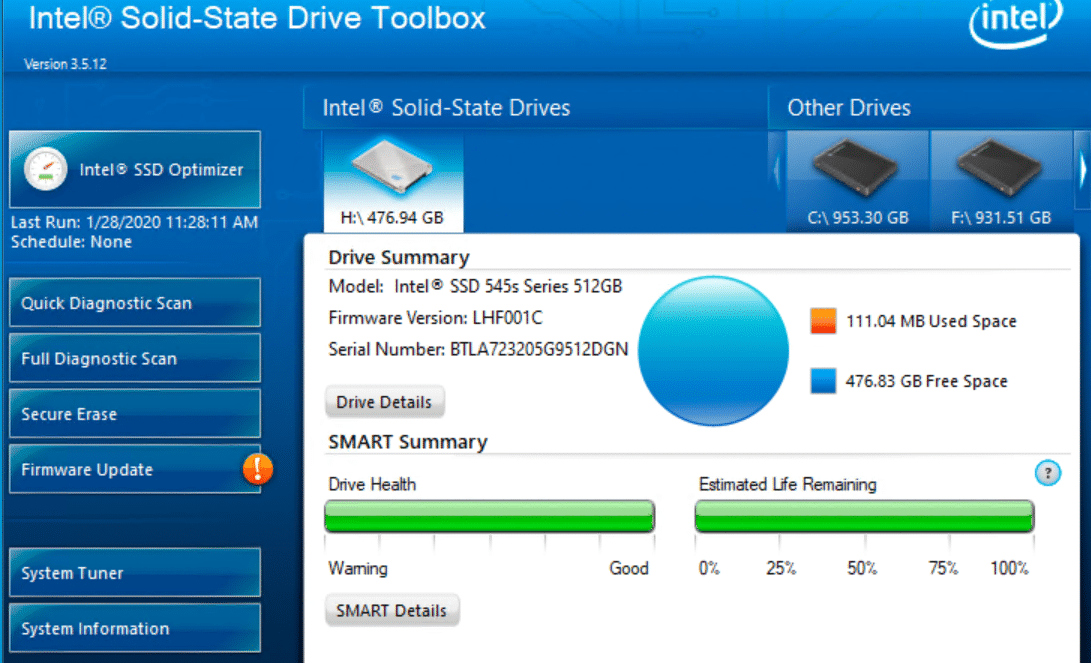
Task: Click the serial number BTLA723205G9512DGN
Action: 539,349
